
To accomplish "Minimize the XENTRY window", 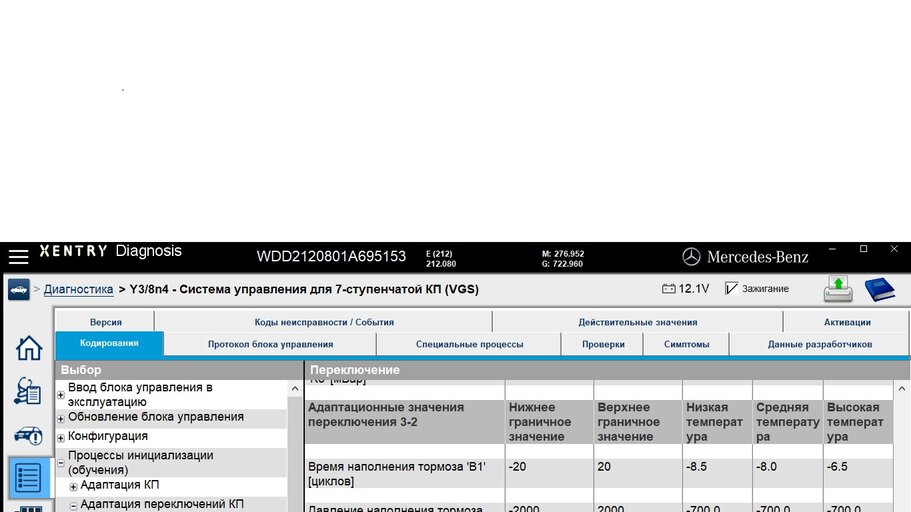I will [x=833, y=249].
